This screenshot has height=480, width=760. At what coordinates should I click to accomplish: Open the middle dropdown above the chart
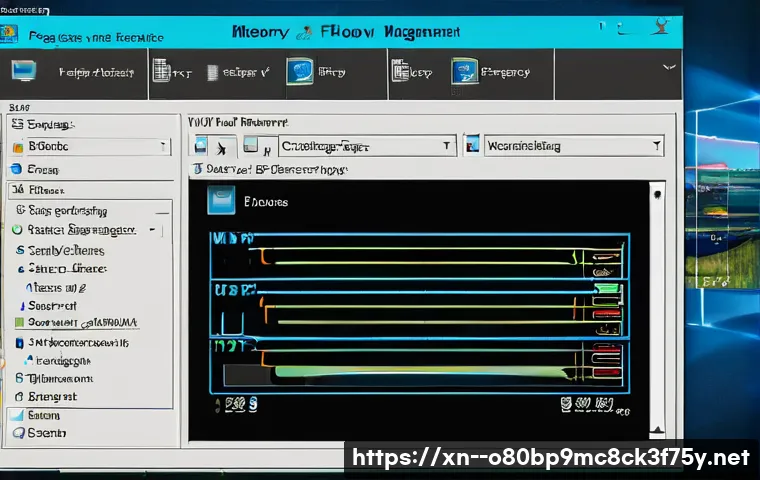click(447, 146)
